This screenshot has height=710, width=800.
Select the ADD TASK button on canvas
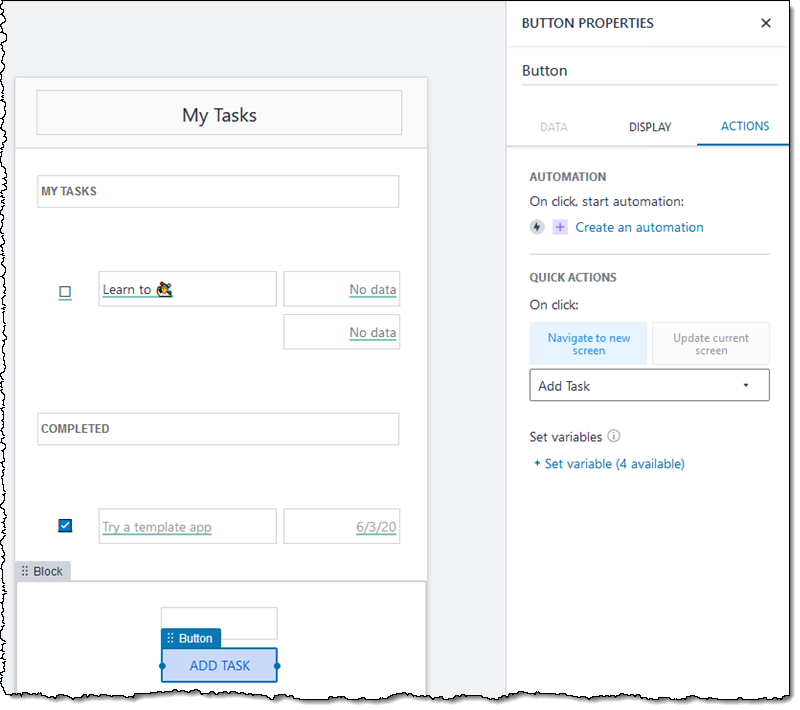click(x=219, y=666)
